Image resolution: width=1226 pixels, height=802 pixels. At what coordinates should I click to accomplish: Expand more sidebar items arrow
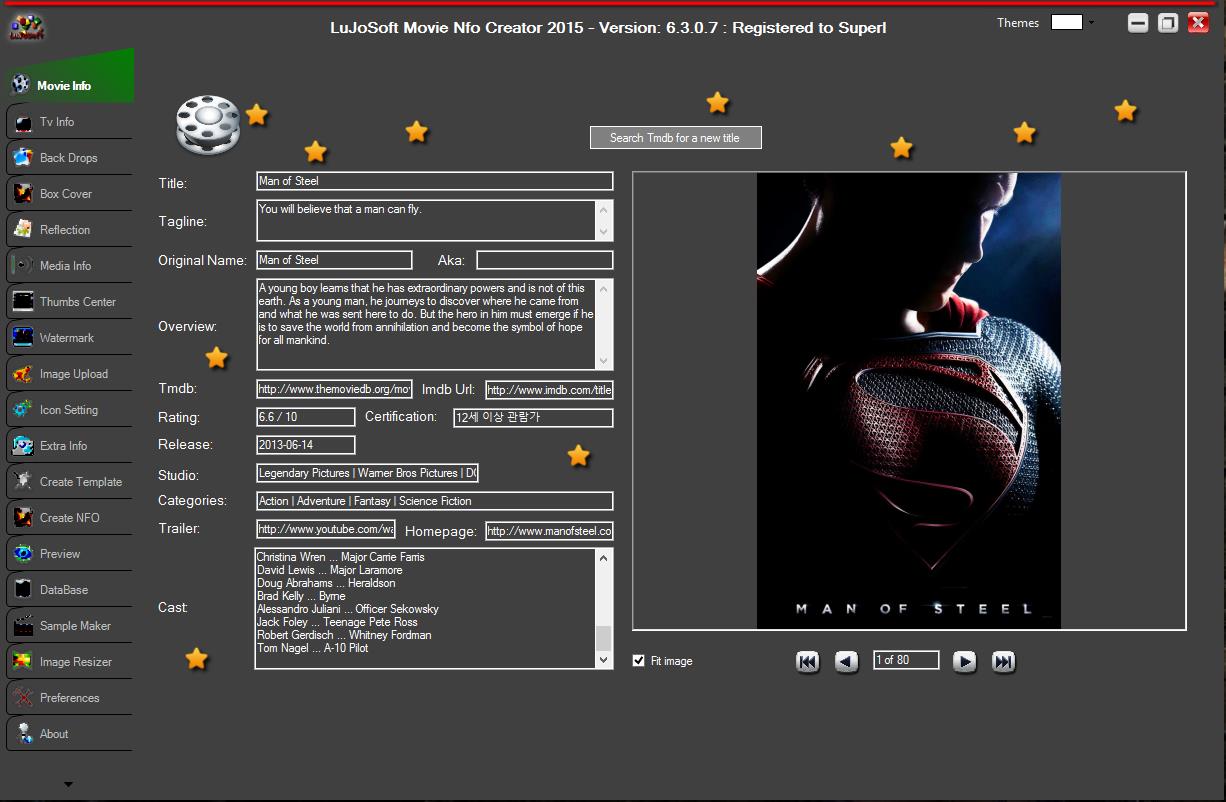click(x=68, y=785)
